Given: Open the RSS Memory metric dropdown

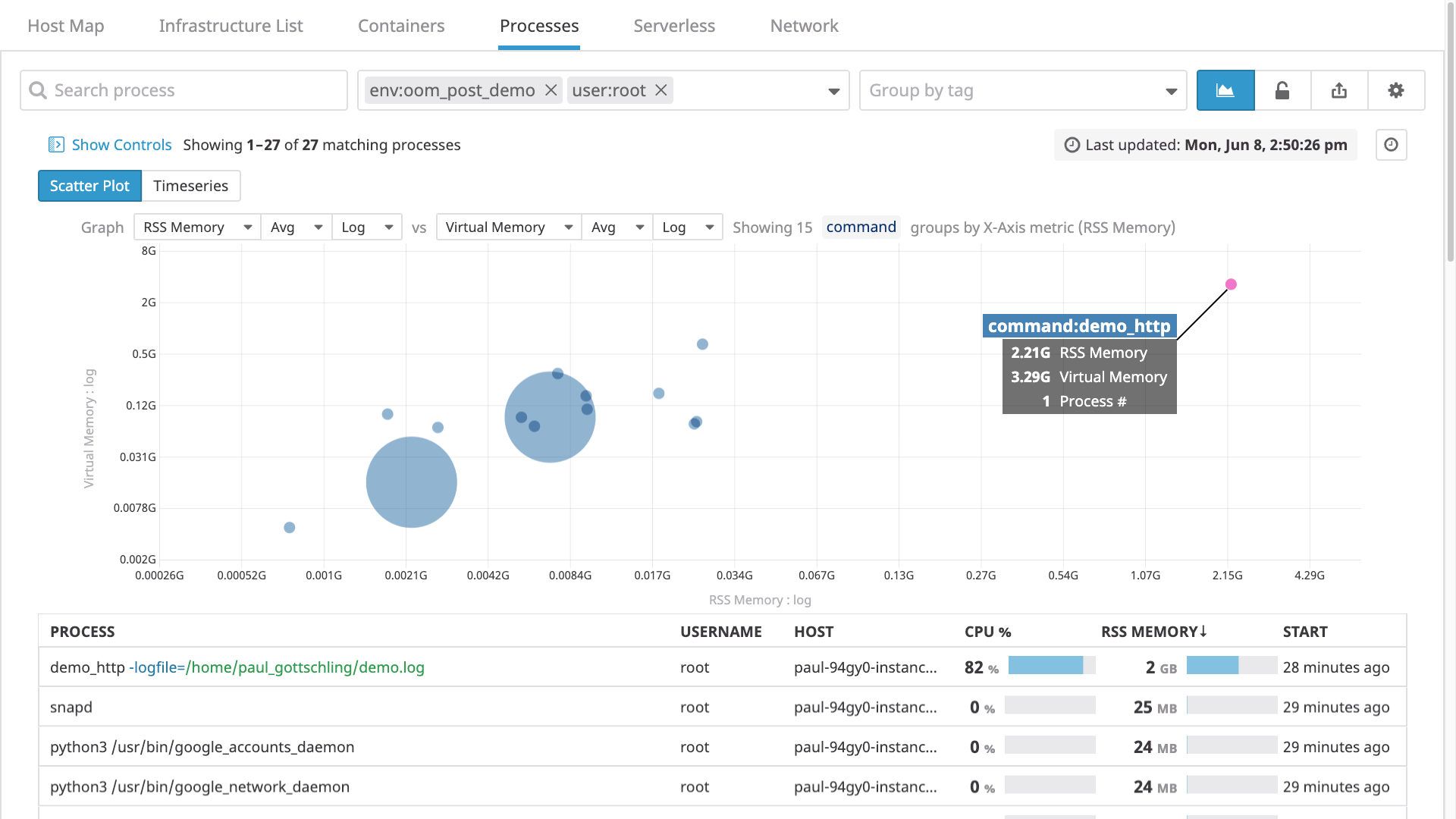Looking at the screenshot, I should tap(196, 227).
